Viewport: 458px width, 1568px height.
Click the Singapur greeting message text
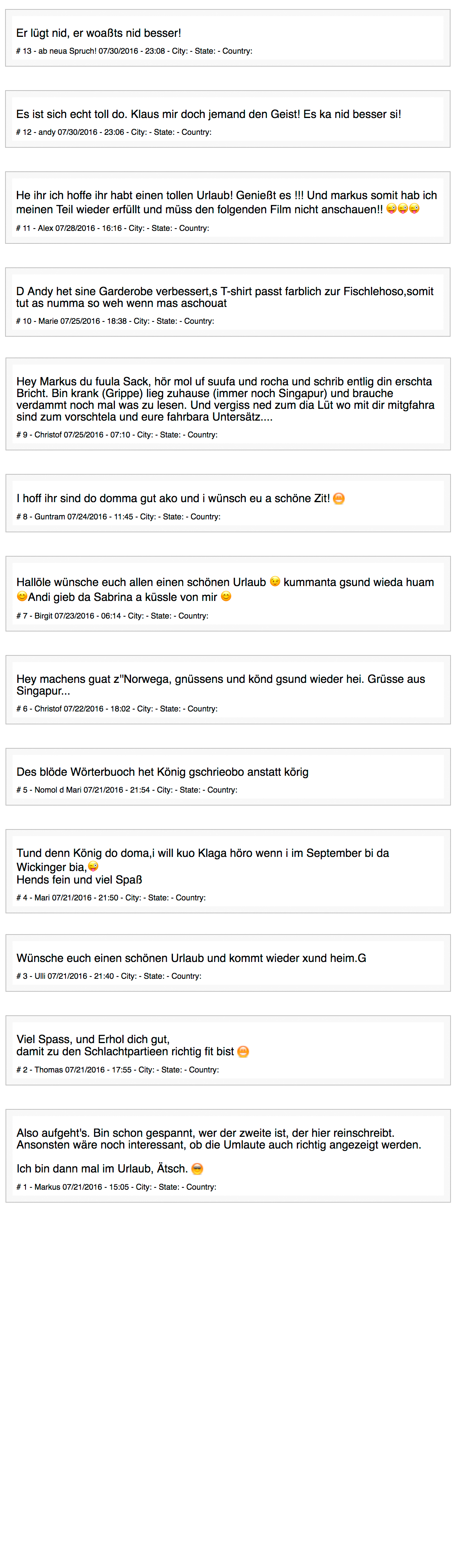click(221, 685)
